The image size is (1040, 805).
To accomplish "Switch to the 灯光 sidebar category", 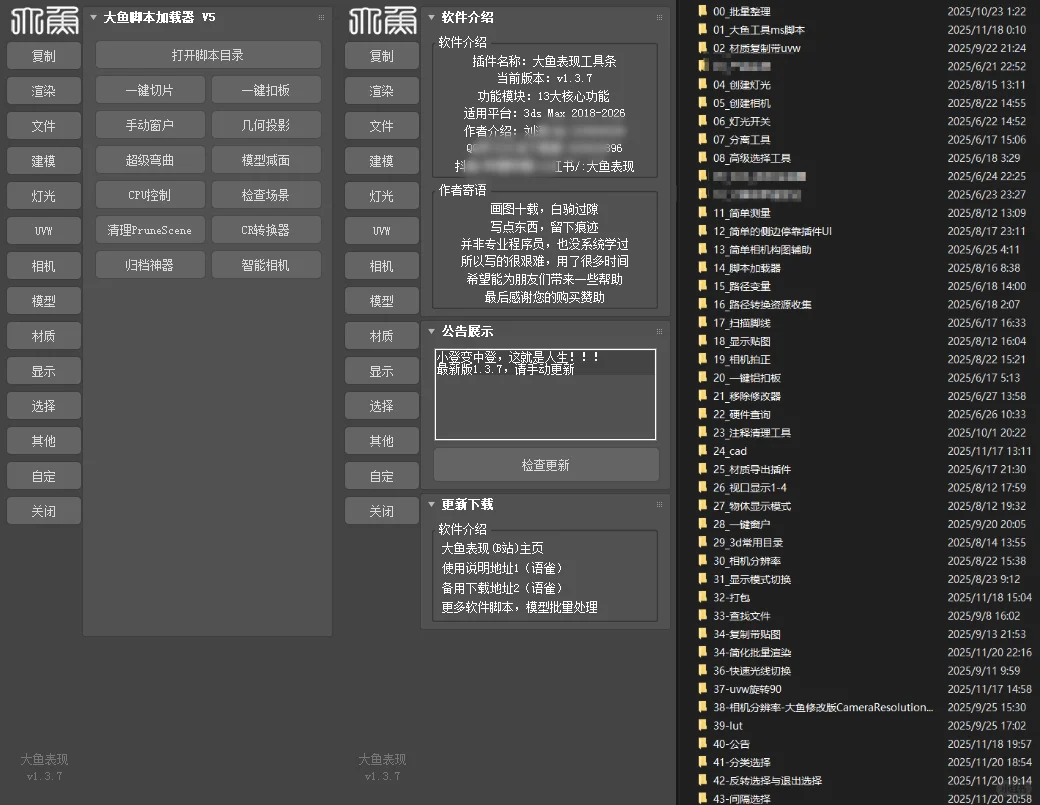I will pos(43,195).
